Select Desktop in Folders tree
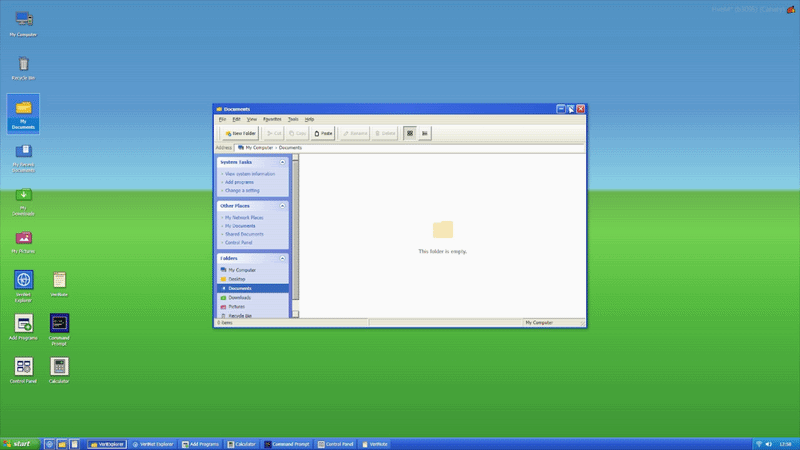Screen dimensions: 800x450 click(253, 279)
